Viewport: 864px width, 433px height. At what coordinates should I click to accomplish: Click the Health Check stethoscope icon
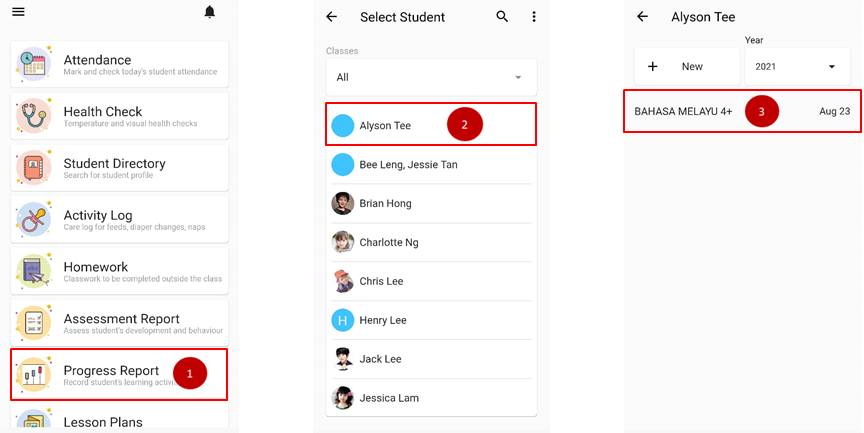(33, 116)
